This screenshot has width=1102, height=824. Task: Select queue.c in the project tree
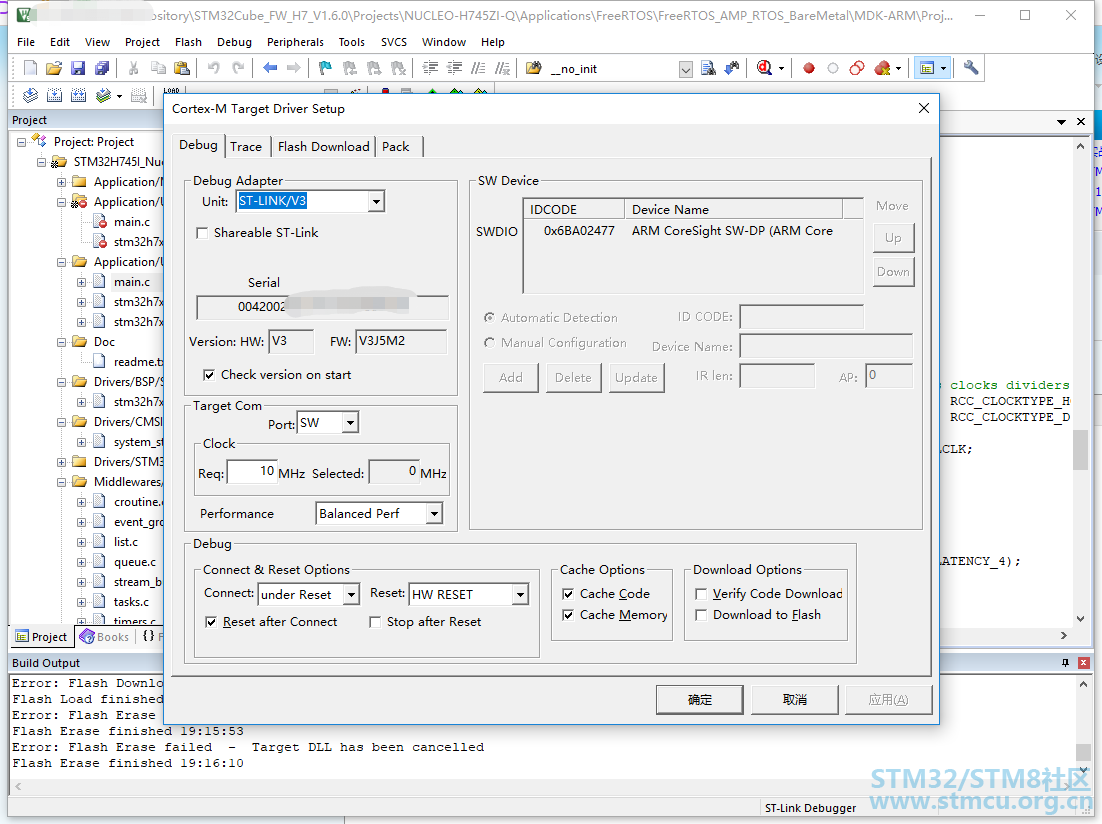pyautogui.click(x=134, y=562)
